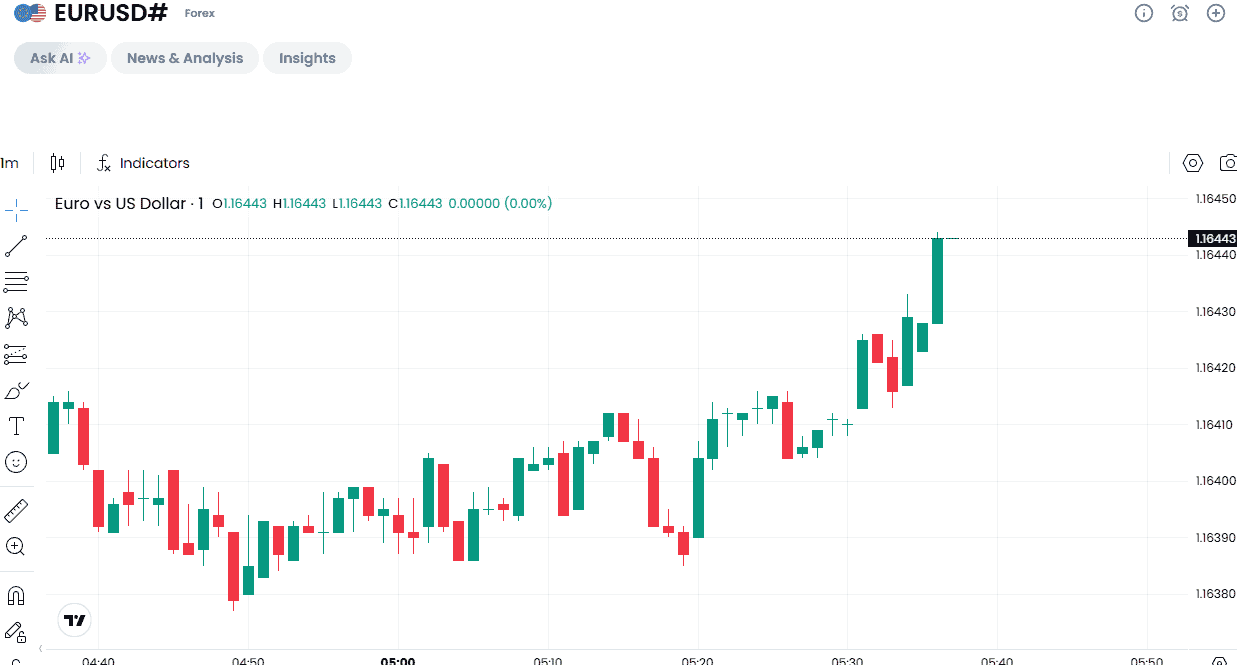
Task: Select the trend line drawing tool
Action: pos(16,245)
